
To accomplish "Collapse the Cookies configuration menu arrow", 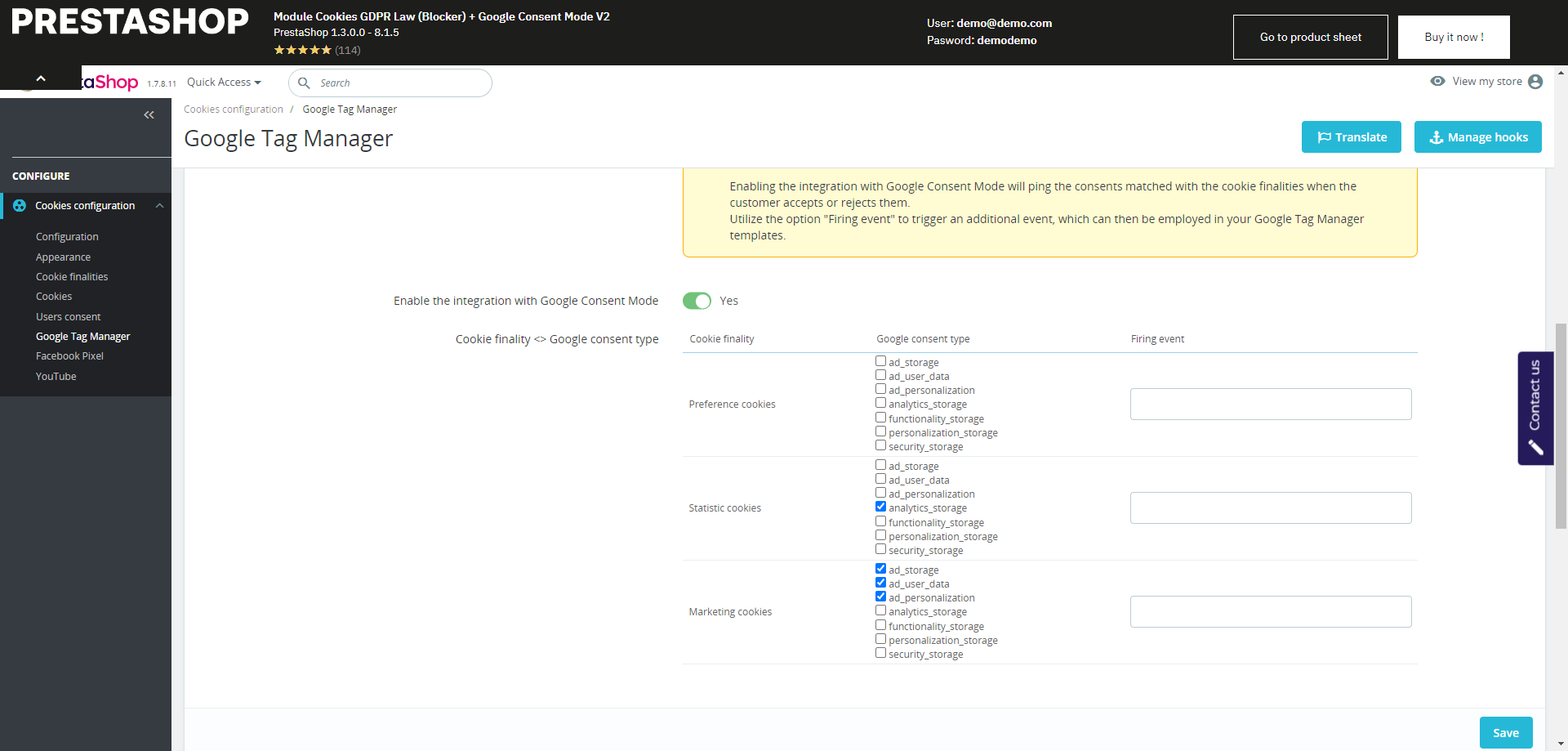I will tap(160, 206).
